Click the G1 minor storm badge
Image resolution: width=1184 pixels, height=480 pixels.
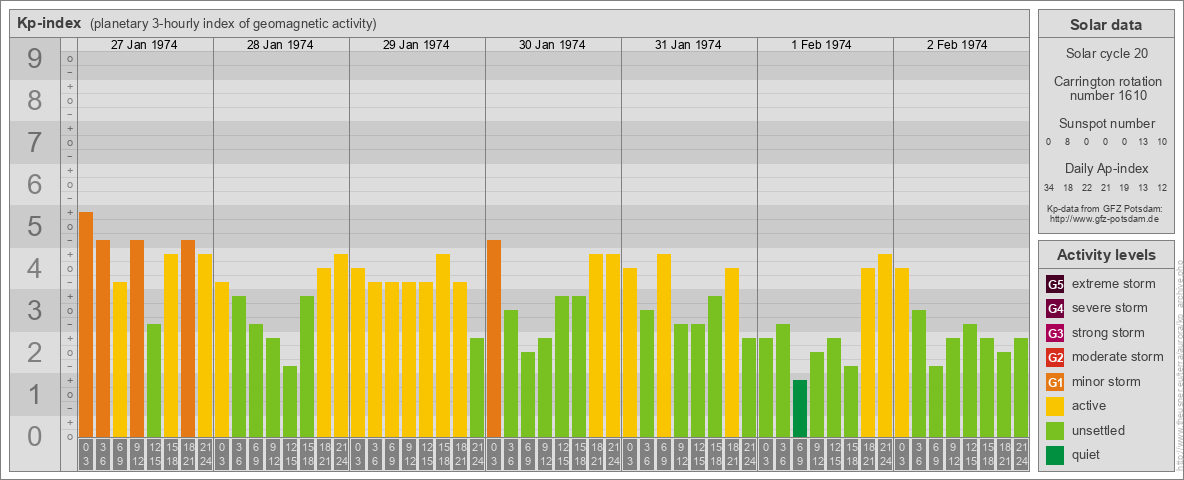tap(1055, 382)
